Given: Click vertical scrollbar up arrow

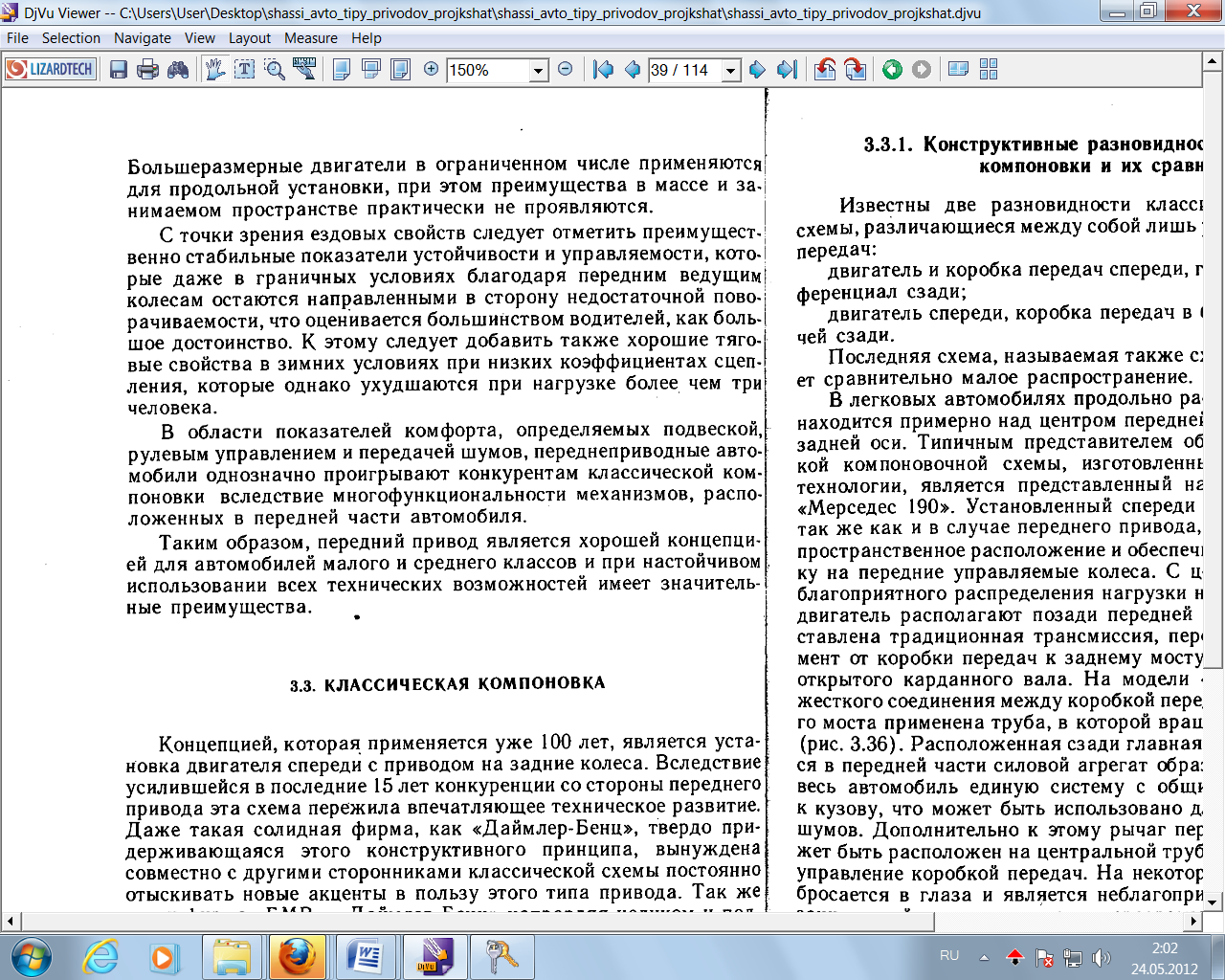Looking at the screenshot, I should (1214, 60).
